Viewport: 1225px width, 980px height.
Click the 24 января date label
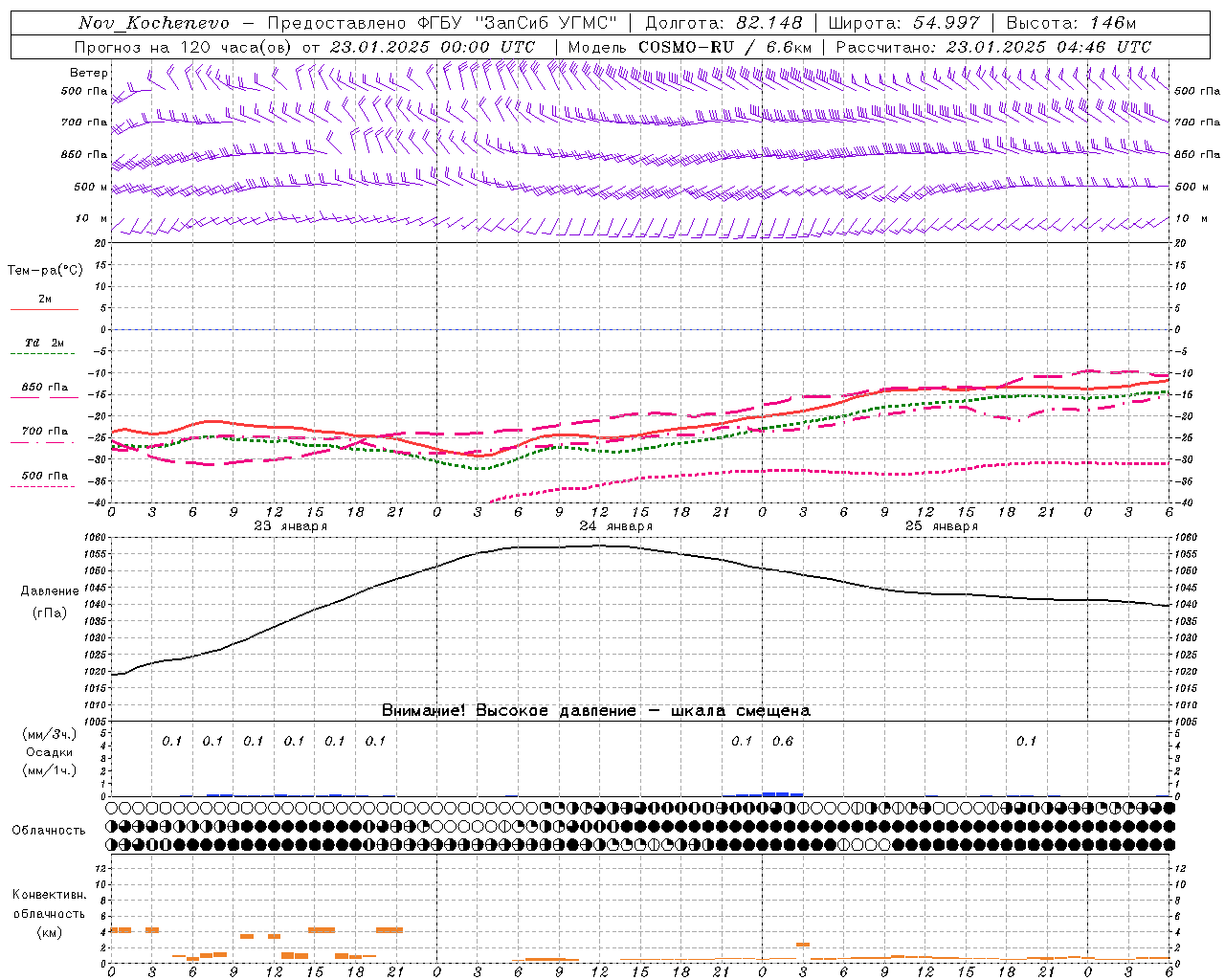615,526
